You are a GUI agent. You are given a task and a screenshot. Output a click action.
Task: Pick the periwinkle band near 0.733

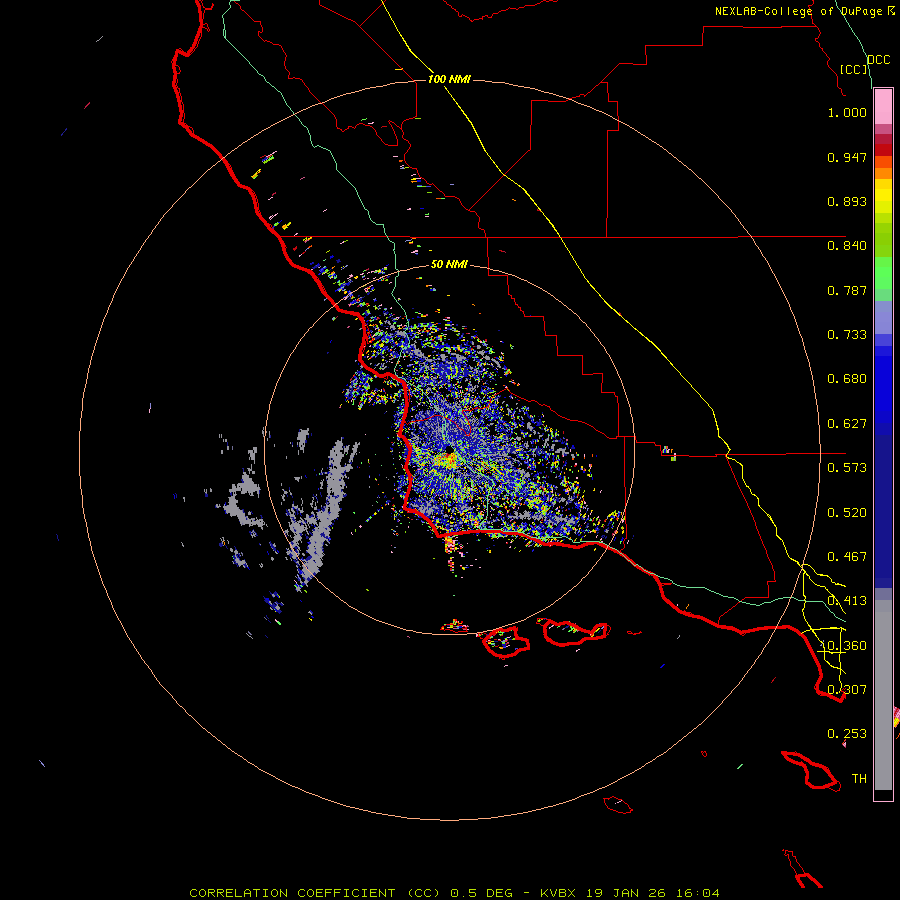(x=883, y=323)
